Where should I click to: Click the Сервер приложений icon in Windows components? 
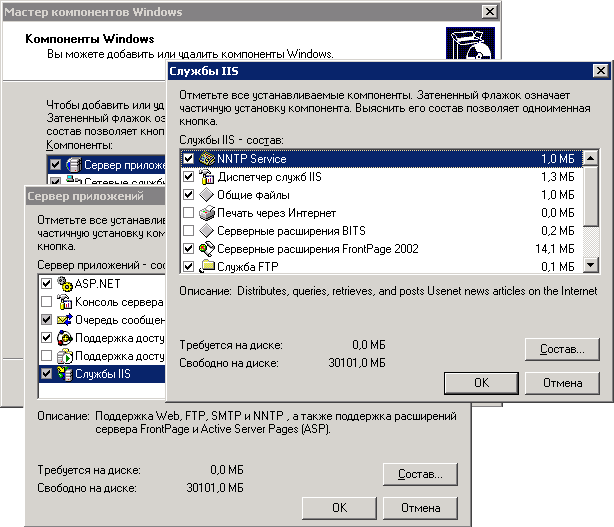[x=74, y=165]
